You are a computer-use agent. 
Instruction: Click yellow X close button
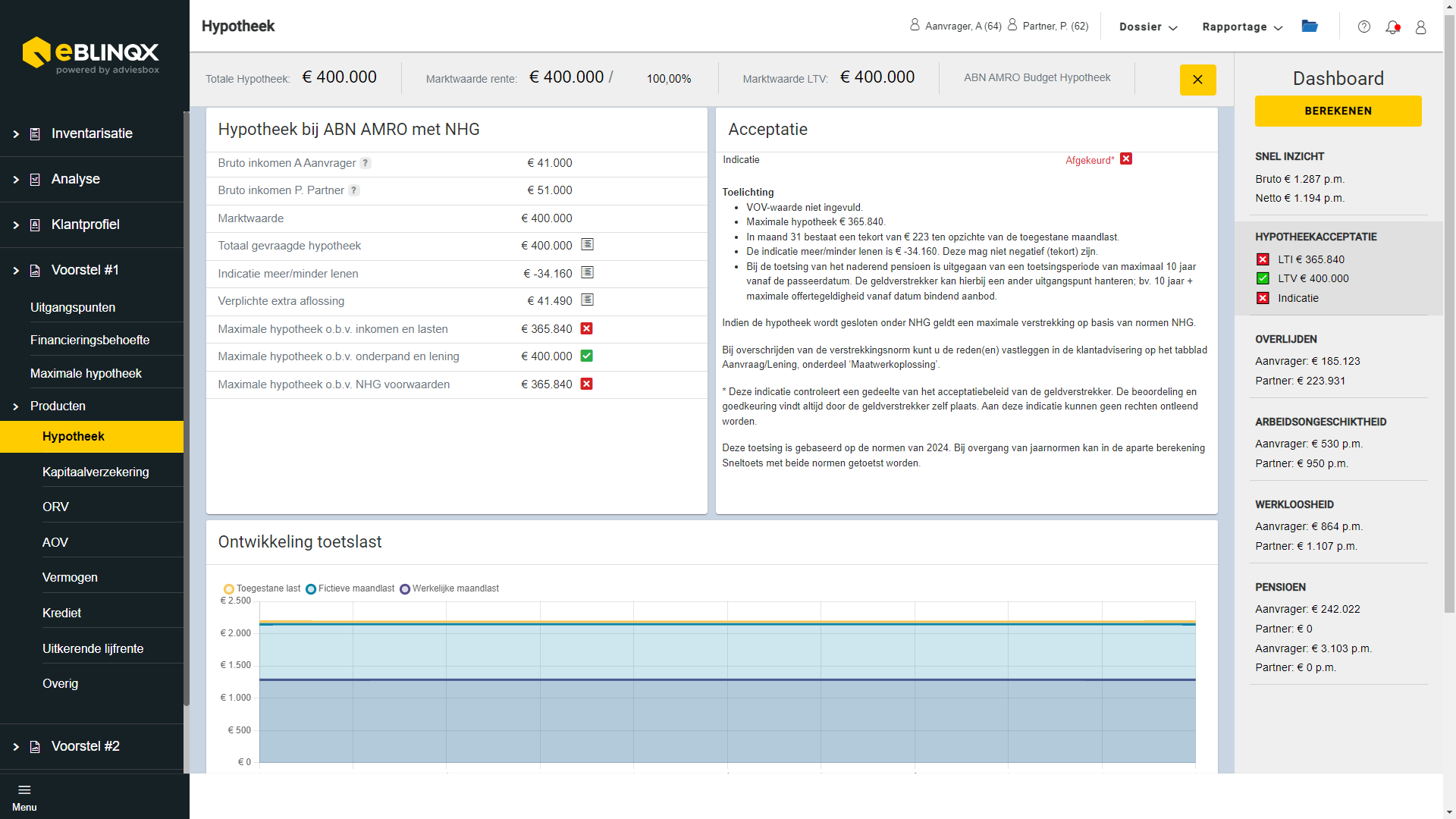pyautogui.click(x=1197, y=80)
